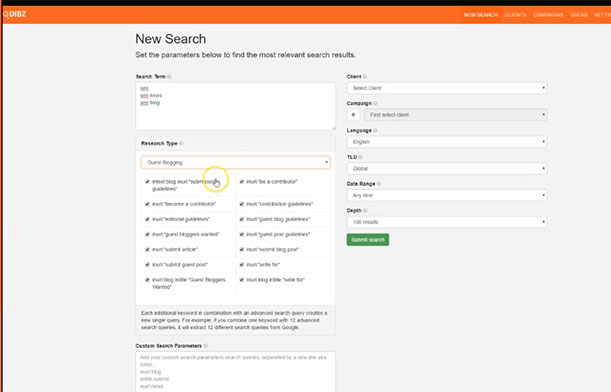Click info icon beside Search Term label
611x392 pixels.
(x=170, y=76)
